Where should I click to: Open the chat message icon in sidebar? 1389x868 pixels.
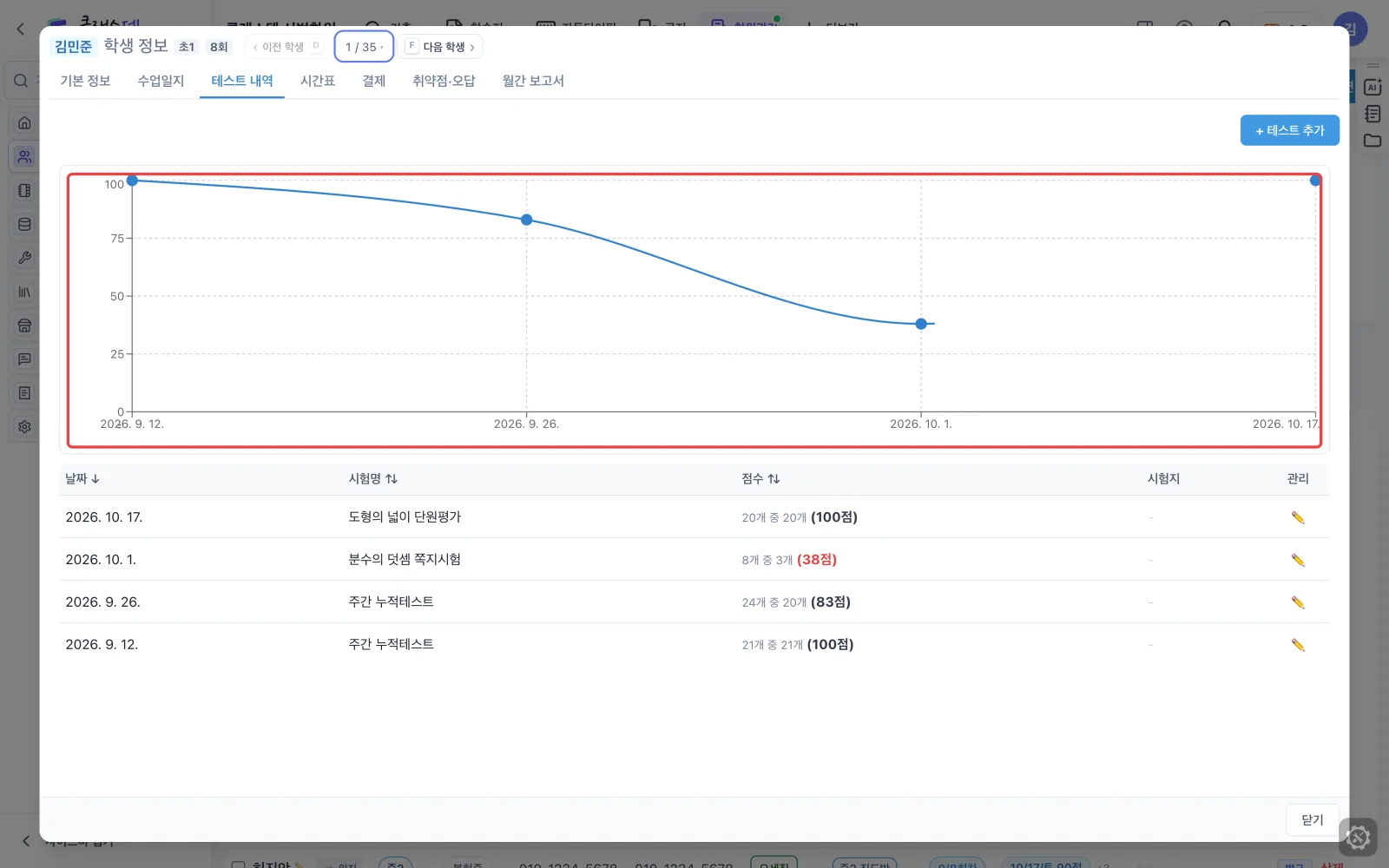(x=24, y=358)
